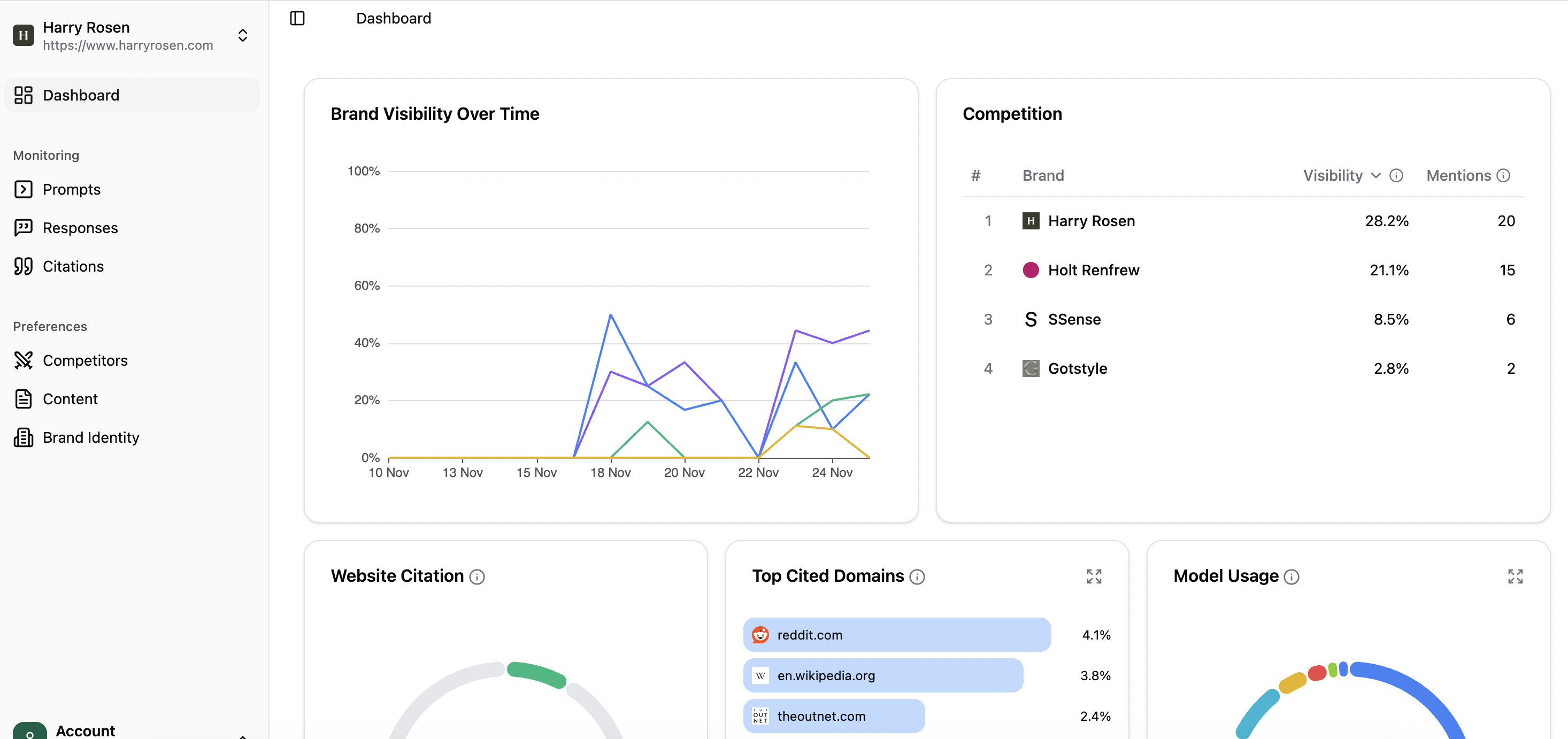This screenshot has width=1568, height=739.
Task: Select the Prompts sidebar icon
Action: click(x=23, y=189)
